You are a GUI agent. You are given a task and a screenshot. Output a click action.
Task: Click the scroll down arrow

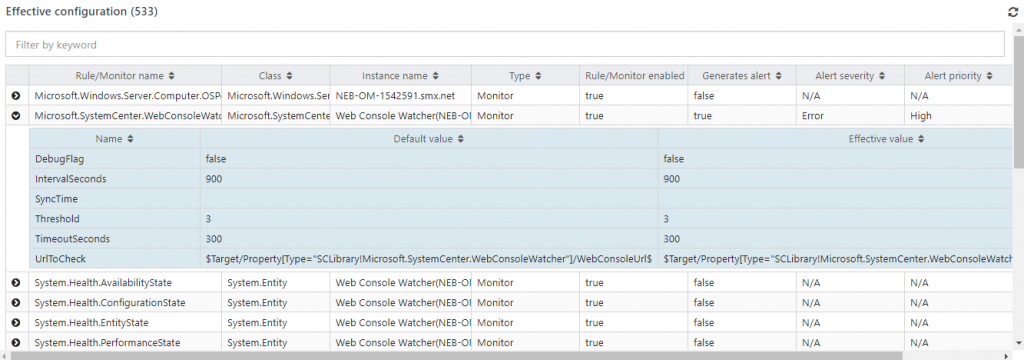pos(1019,343)
